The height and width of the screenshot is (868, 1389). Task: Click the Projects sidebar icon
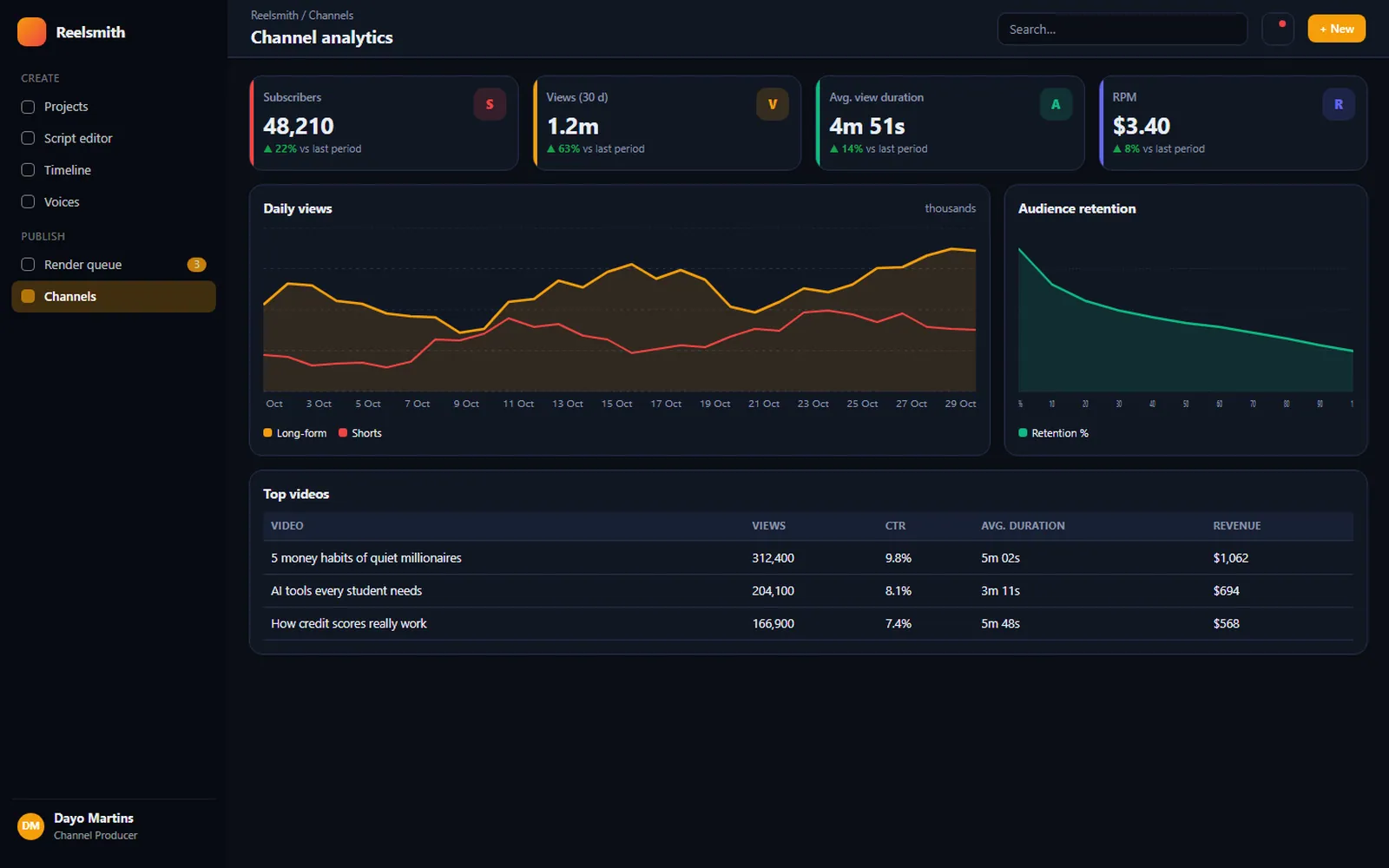(x=28, y=107)
